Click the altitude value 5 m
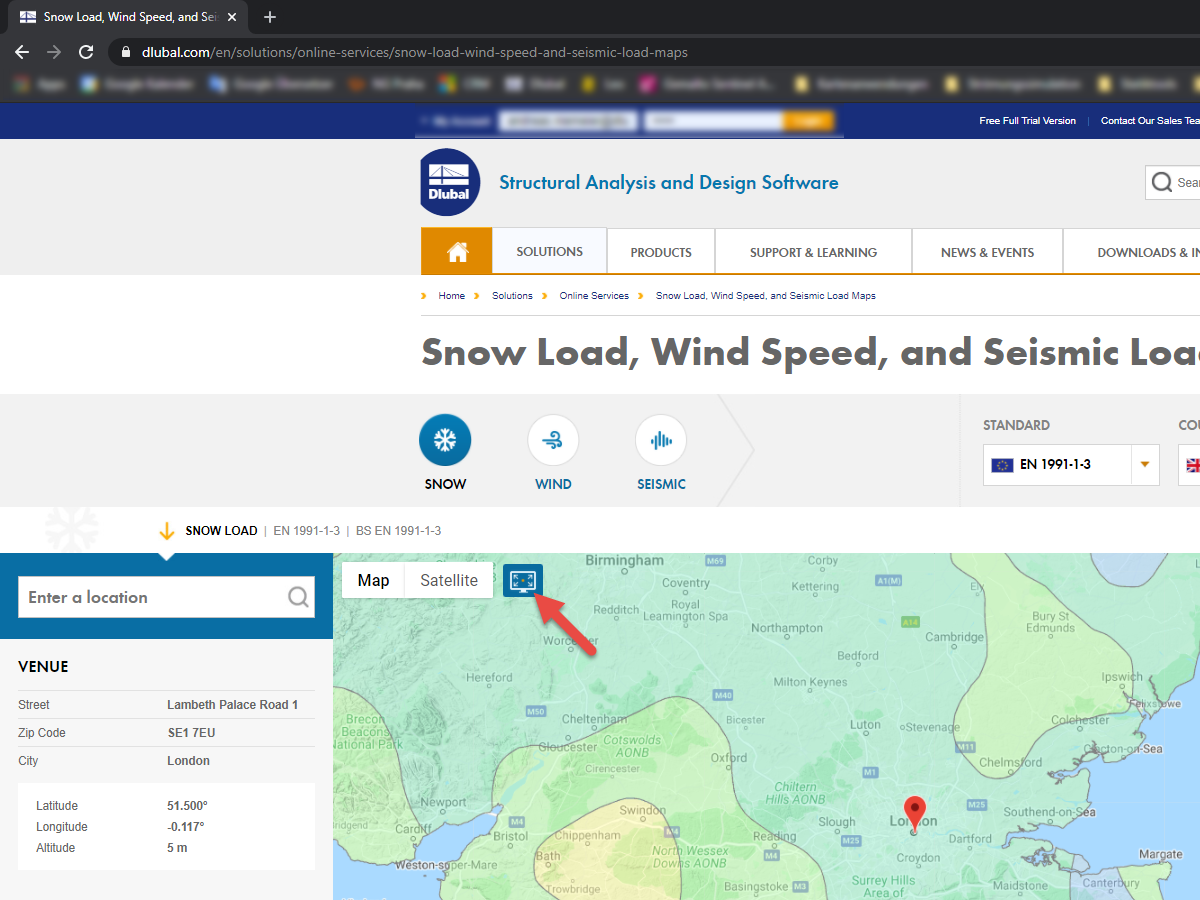Viewport: 1200px width, 900px height. tap(177, 848)
